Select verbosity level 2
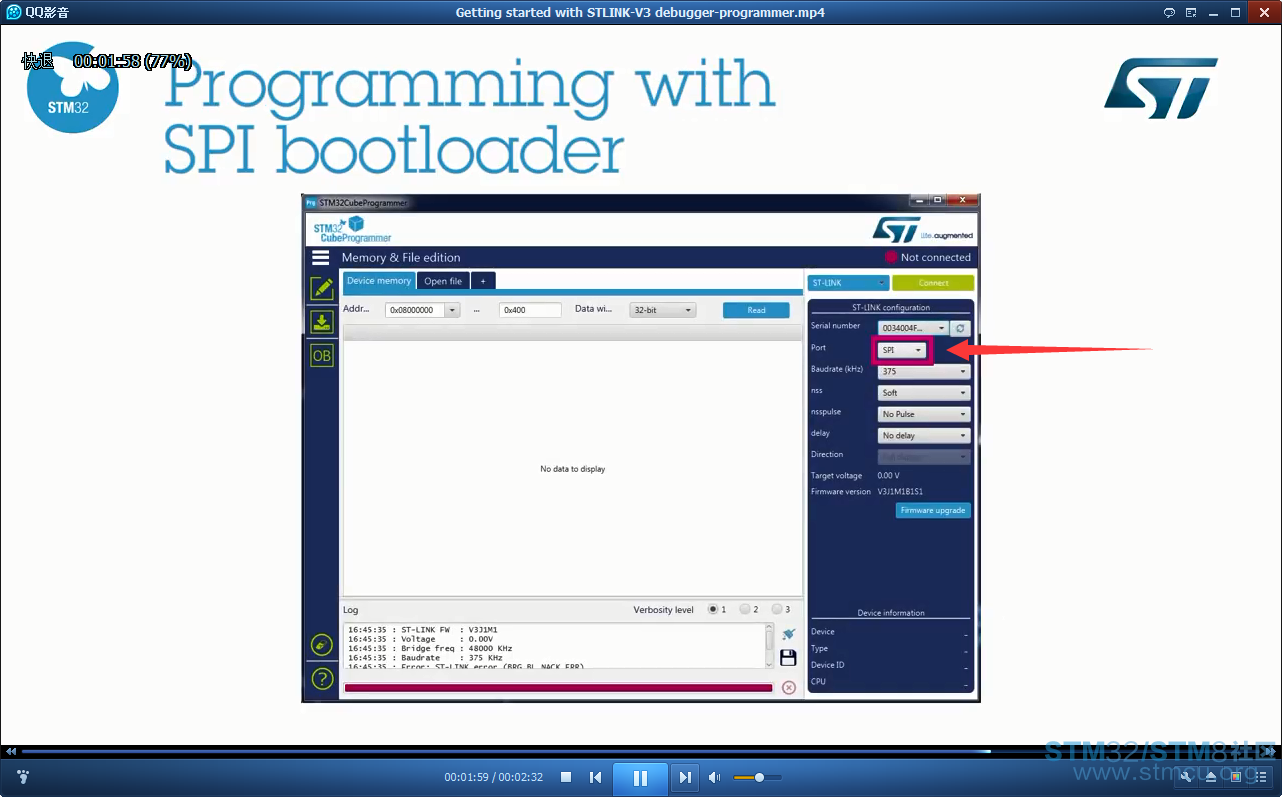The height and width of the screenshot is (797, 1282). coord(745,609)
